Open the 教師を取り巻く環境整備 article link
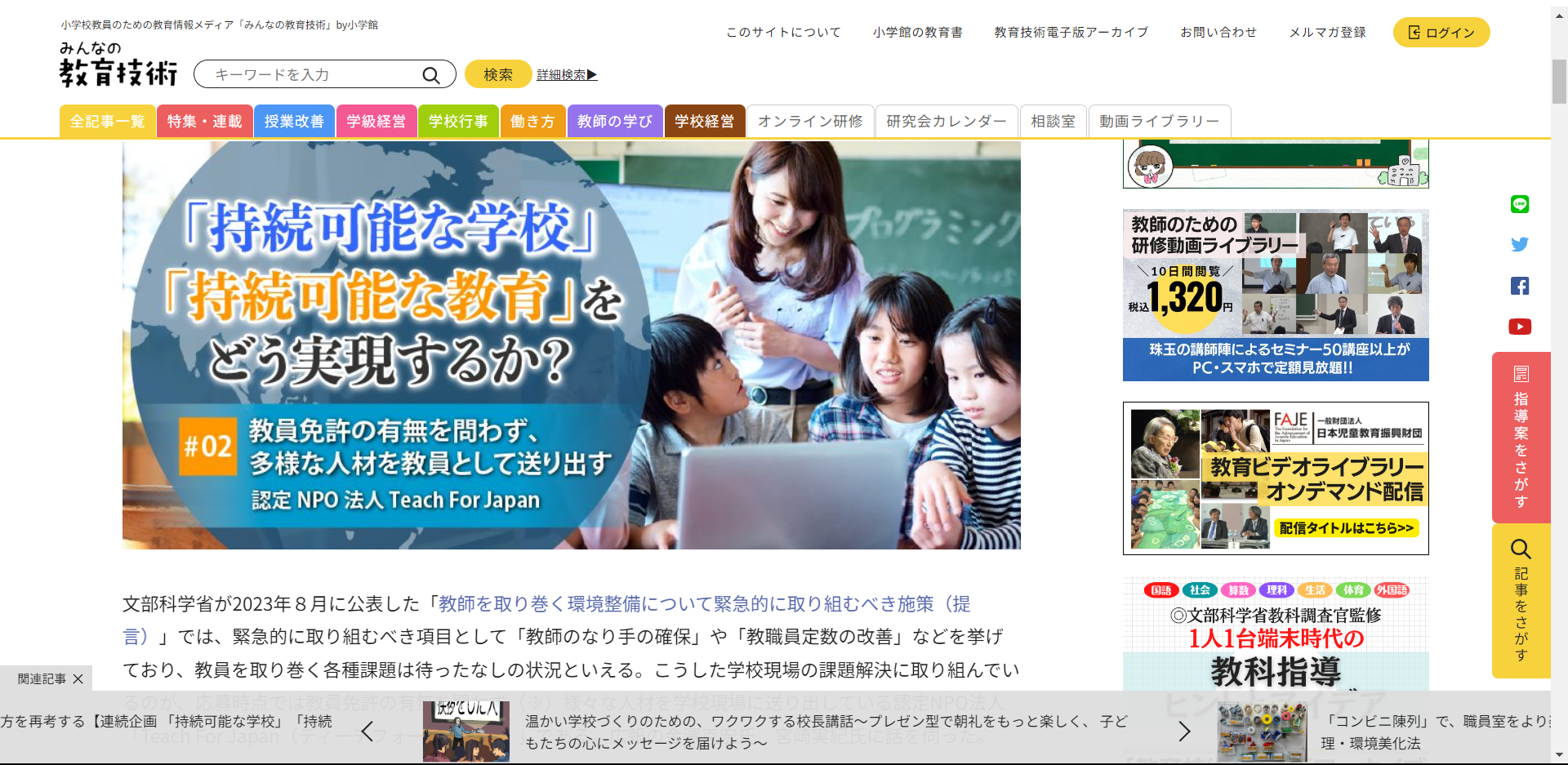The width and height of the screenshot is (1568, 765). pyautogui.click(x=702, y=603)
